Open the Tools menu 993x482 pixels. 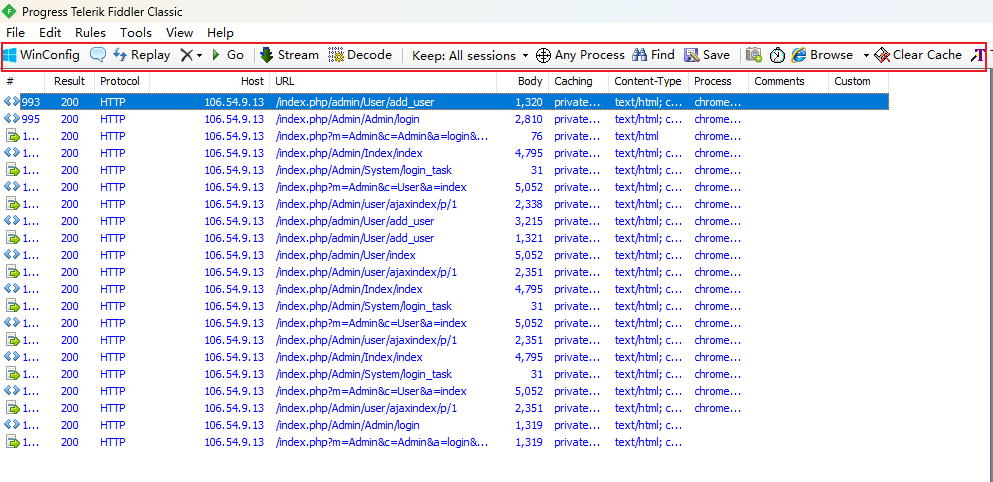tap(136, 32)
